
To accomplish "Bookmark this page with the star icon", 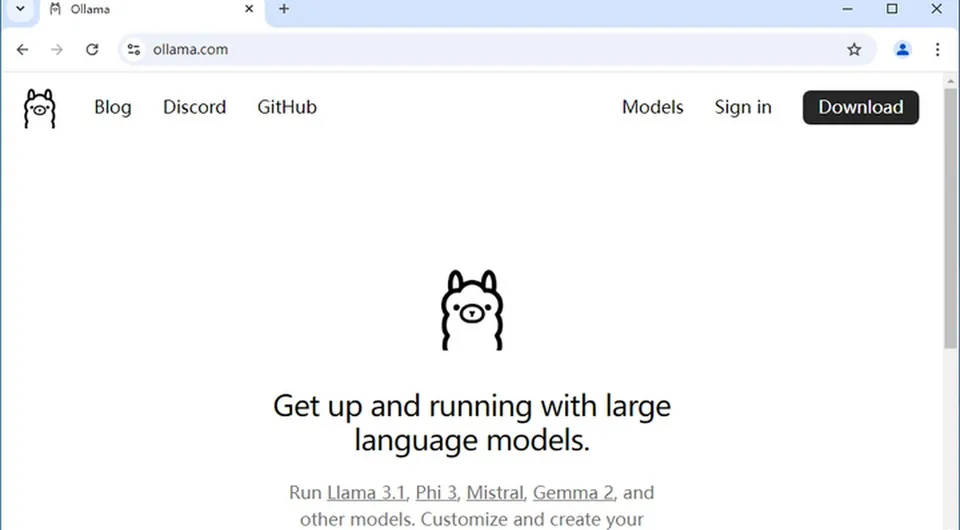I will pyautogui.click(x=854, y=50).
